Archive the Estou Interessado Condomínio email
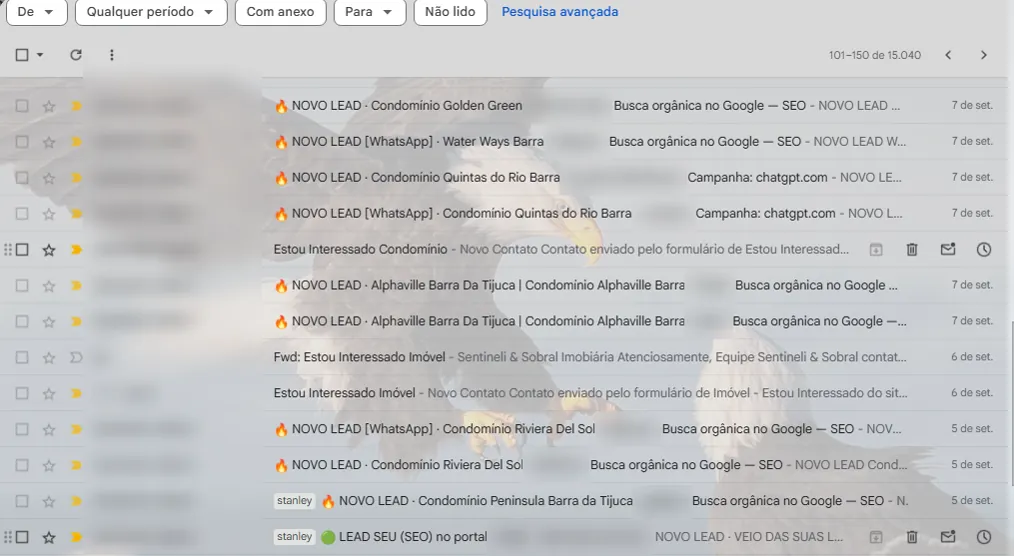The height and width of the screenshot is (556, 1014). [876, 250]
